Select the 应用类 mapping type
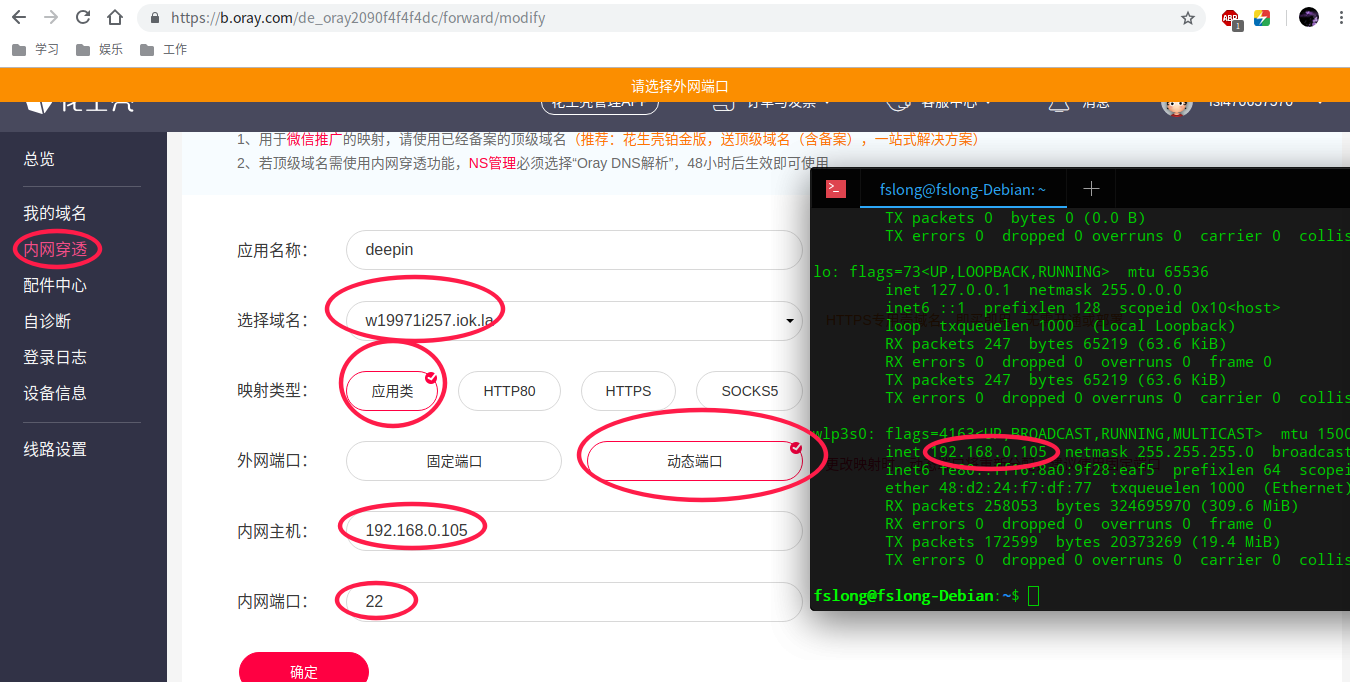This screenshot has width=1350, height=682. (x=393, y=391)
